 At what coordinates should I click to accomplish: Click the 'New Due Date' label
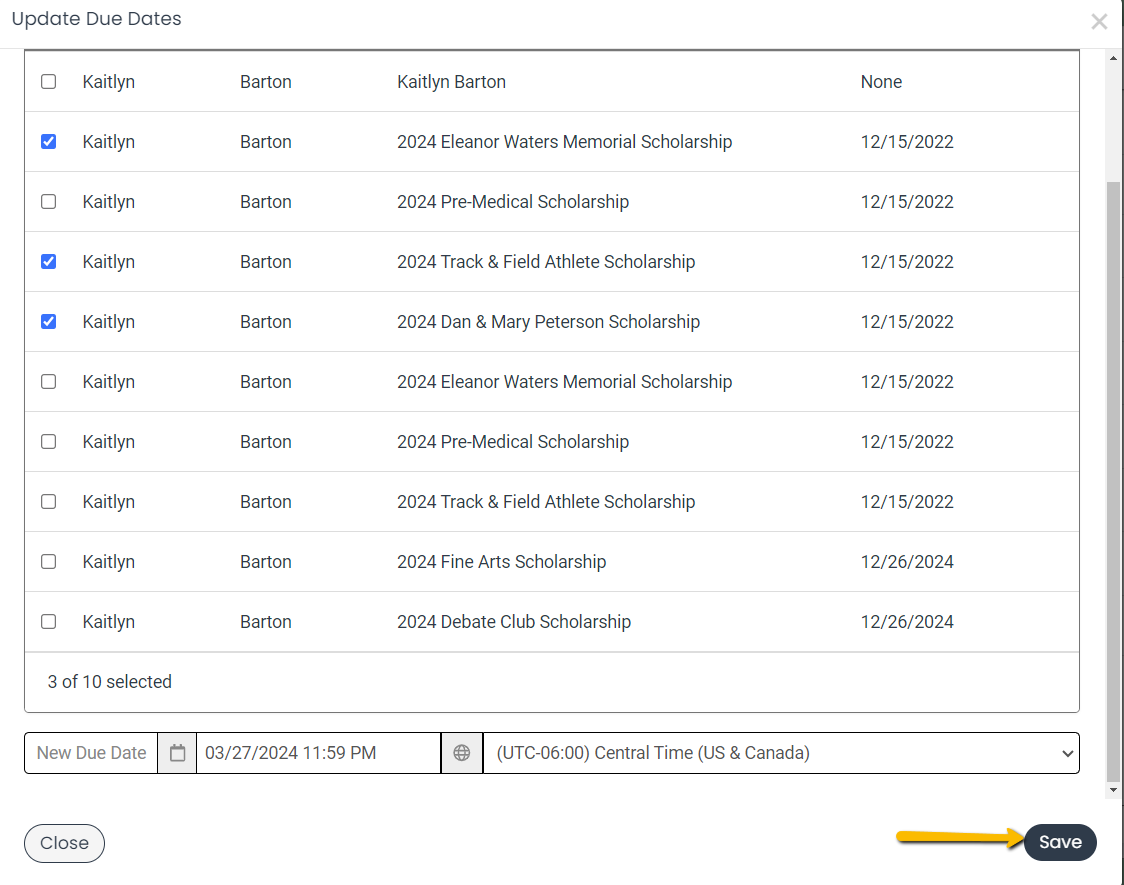click(x=91, y=753)
